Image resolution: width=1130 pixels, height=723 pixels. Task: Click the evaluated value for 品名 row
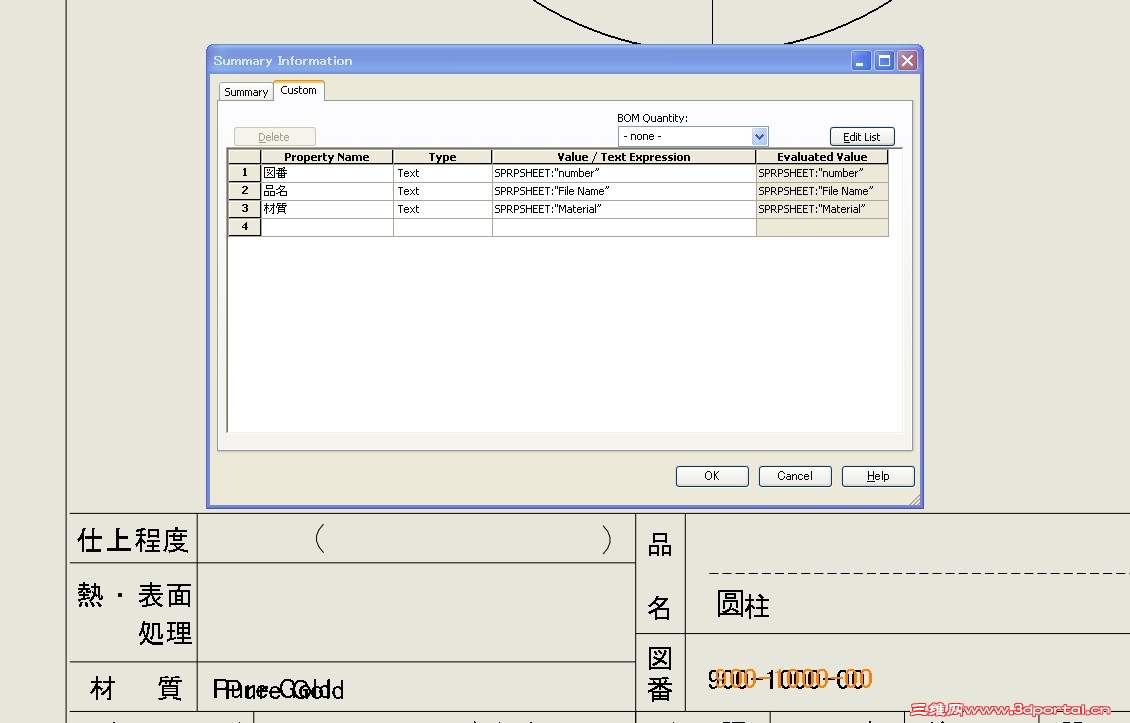point(822,191)
